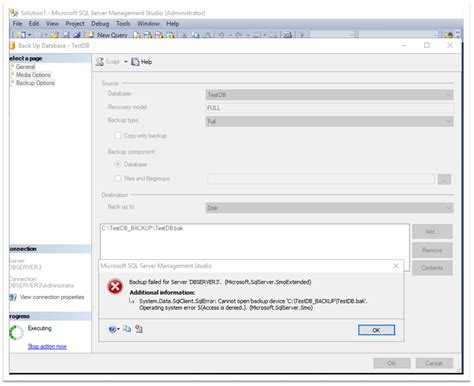Viewport: 474px width, 386px height.
Task: Select the C:\TestDB_BACKUP\TestDB.bak destination entry
Action: click(x=142, y=228)
